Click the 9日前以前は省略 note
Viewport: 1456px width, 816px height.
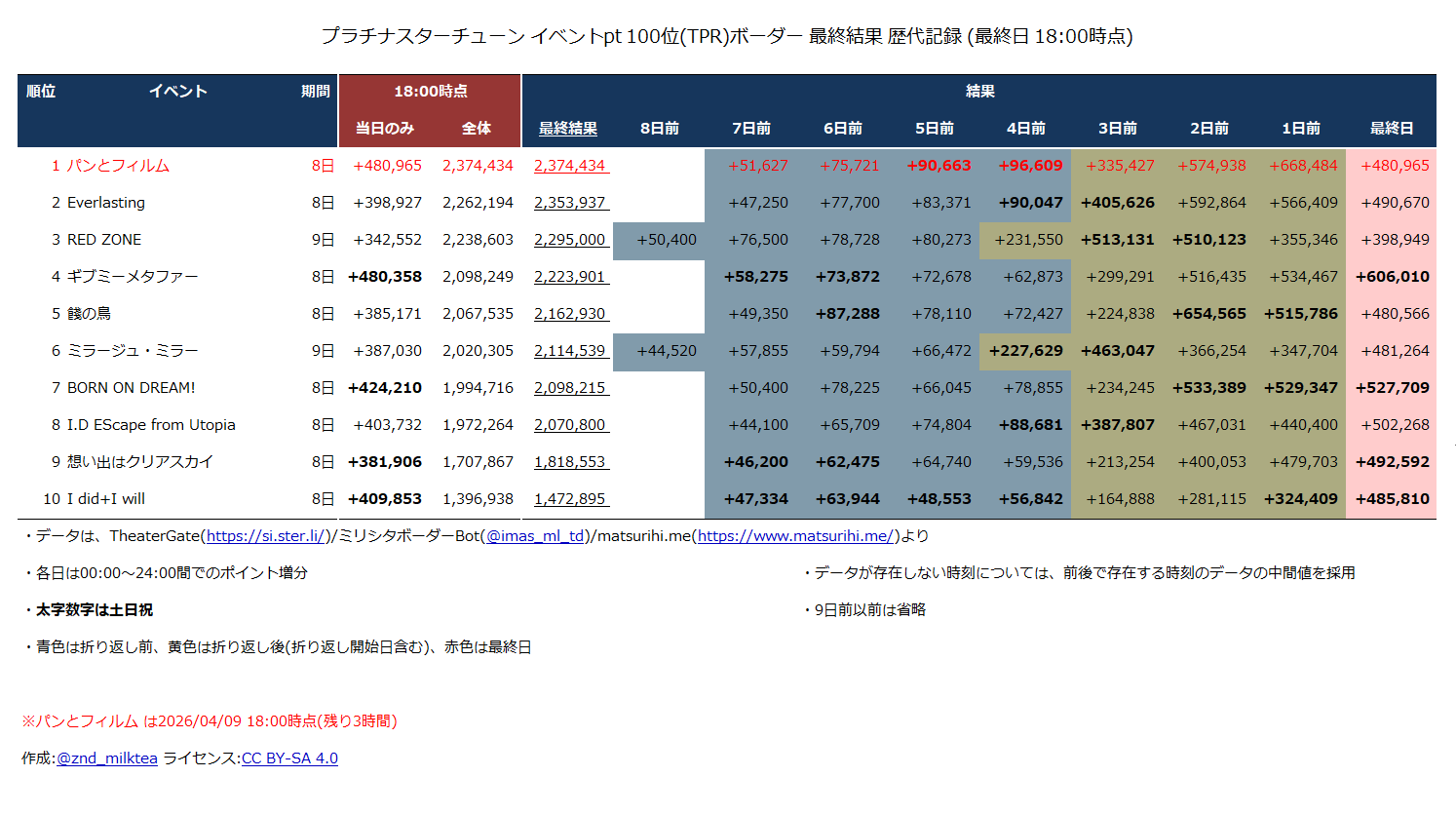point(863,610)
